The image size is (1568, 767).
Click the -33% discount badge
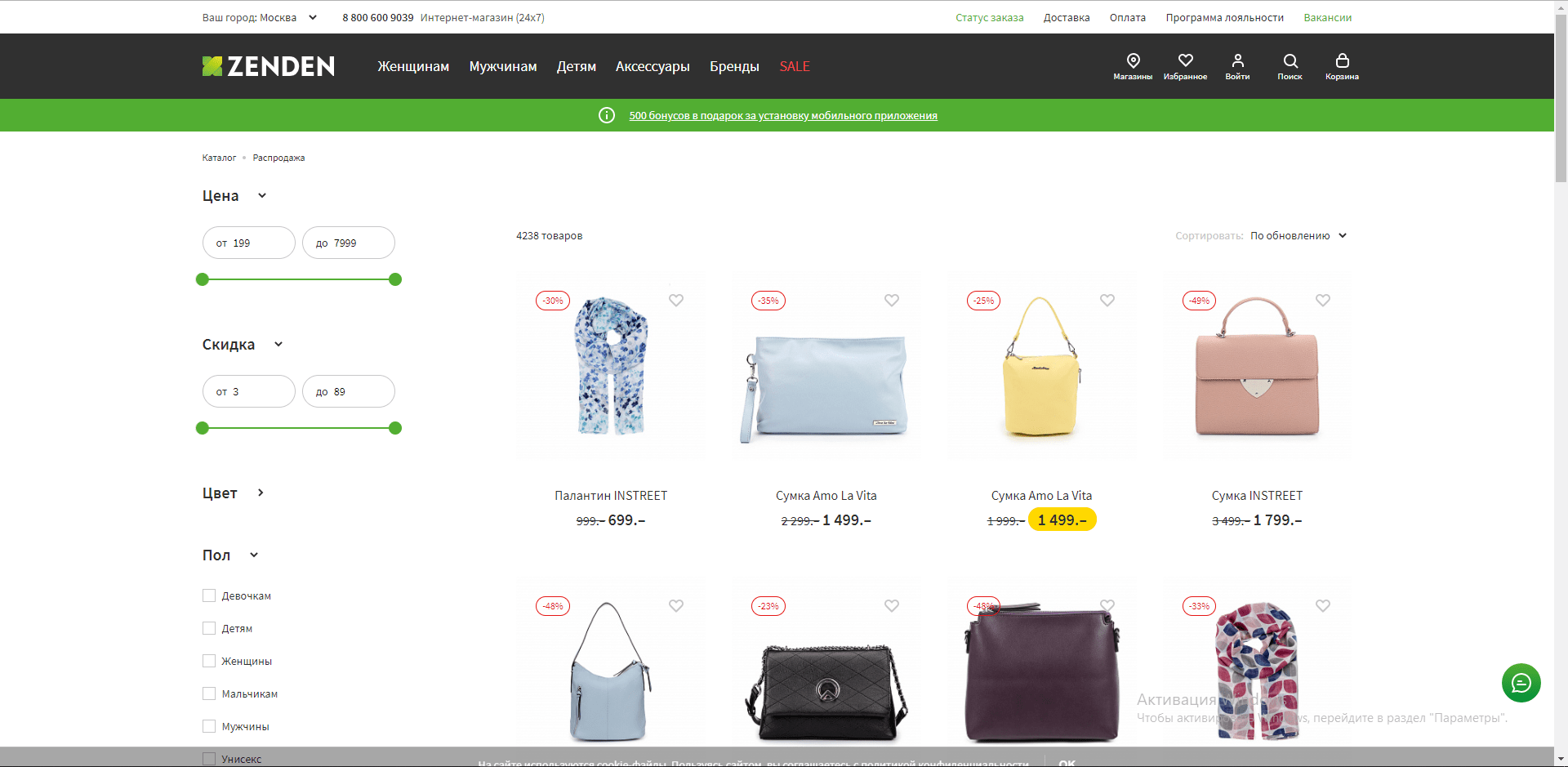click(1200, 606)
